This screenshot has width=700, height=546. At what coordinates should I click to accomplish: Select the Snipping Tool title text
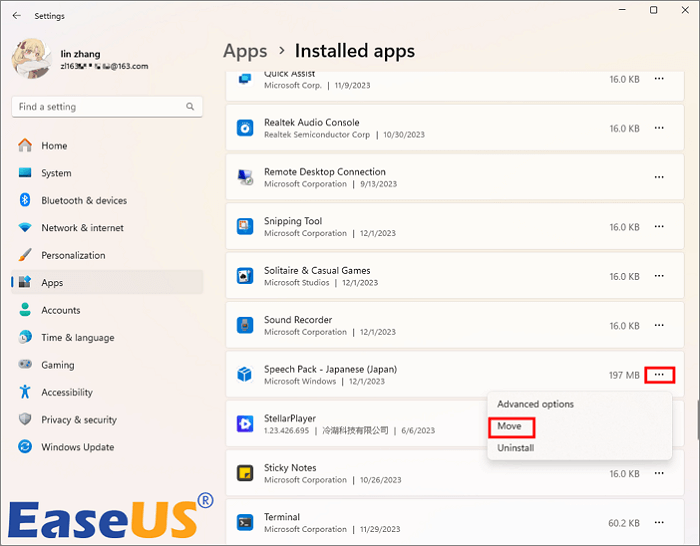tap(293, 221)
